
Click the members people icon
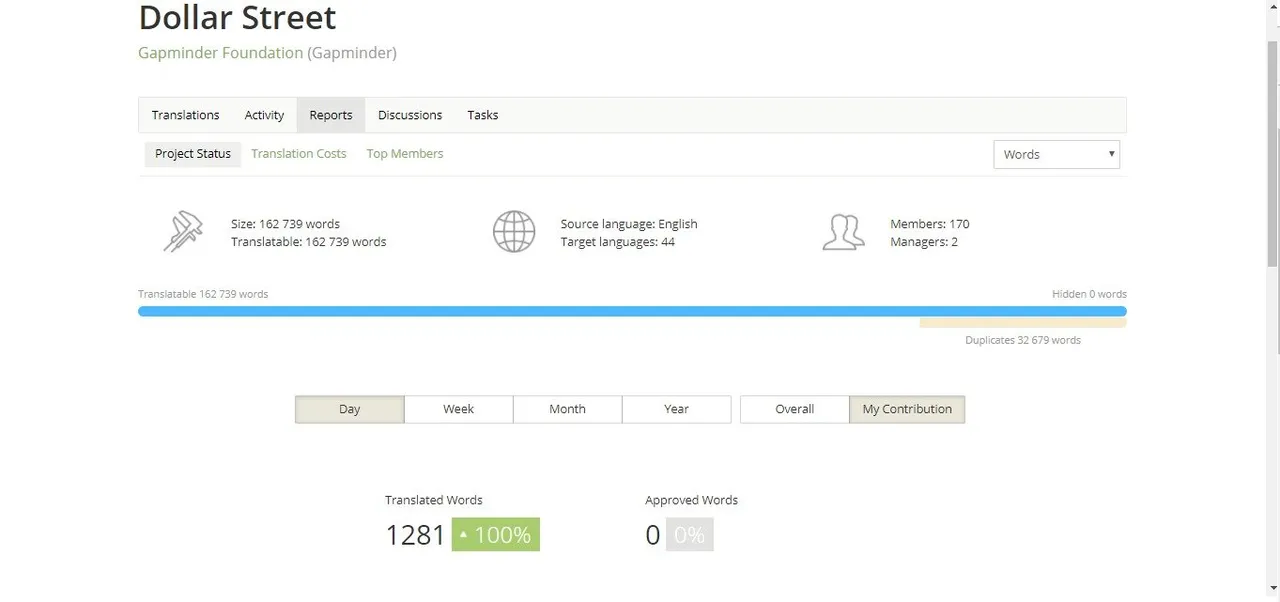pos(843,232)
